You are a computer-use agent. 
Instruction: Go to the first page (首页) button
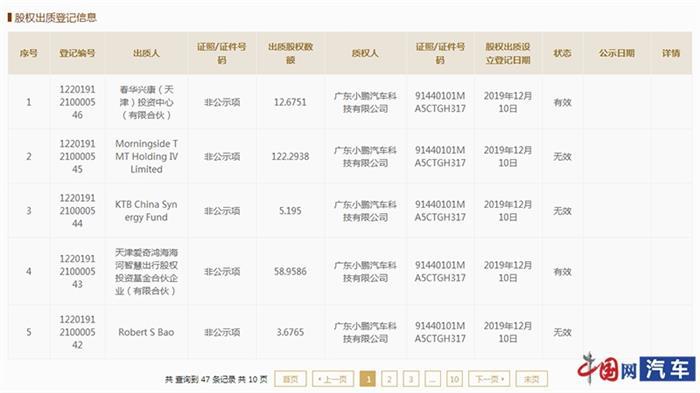(x=290, y=379)
